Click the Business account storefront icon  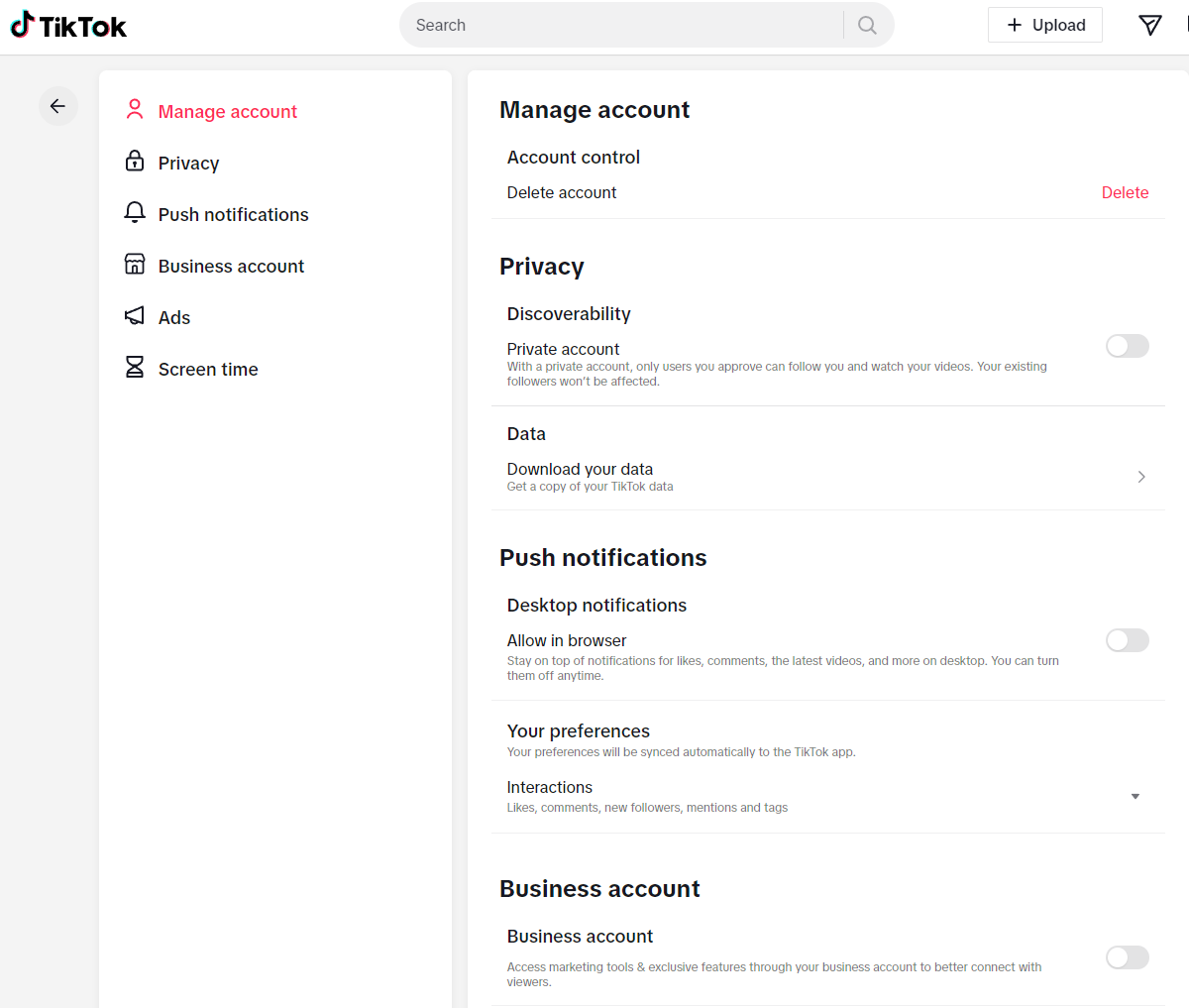point(135,265)
